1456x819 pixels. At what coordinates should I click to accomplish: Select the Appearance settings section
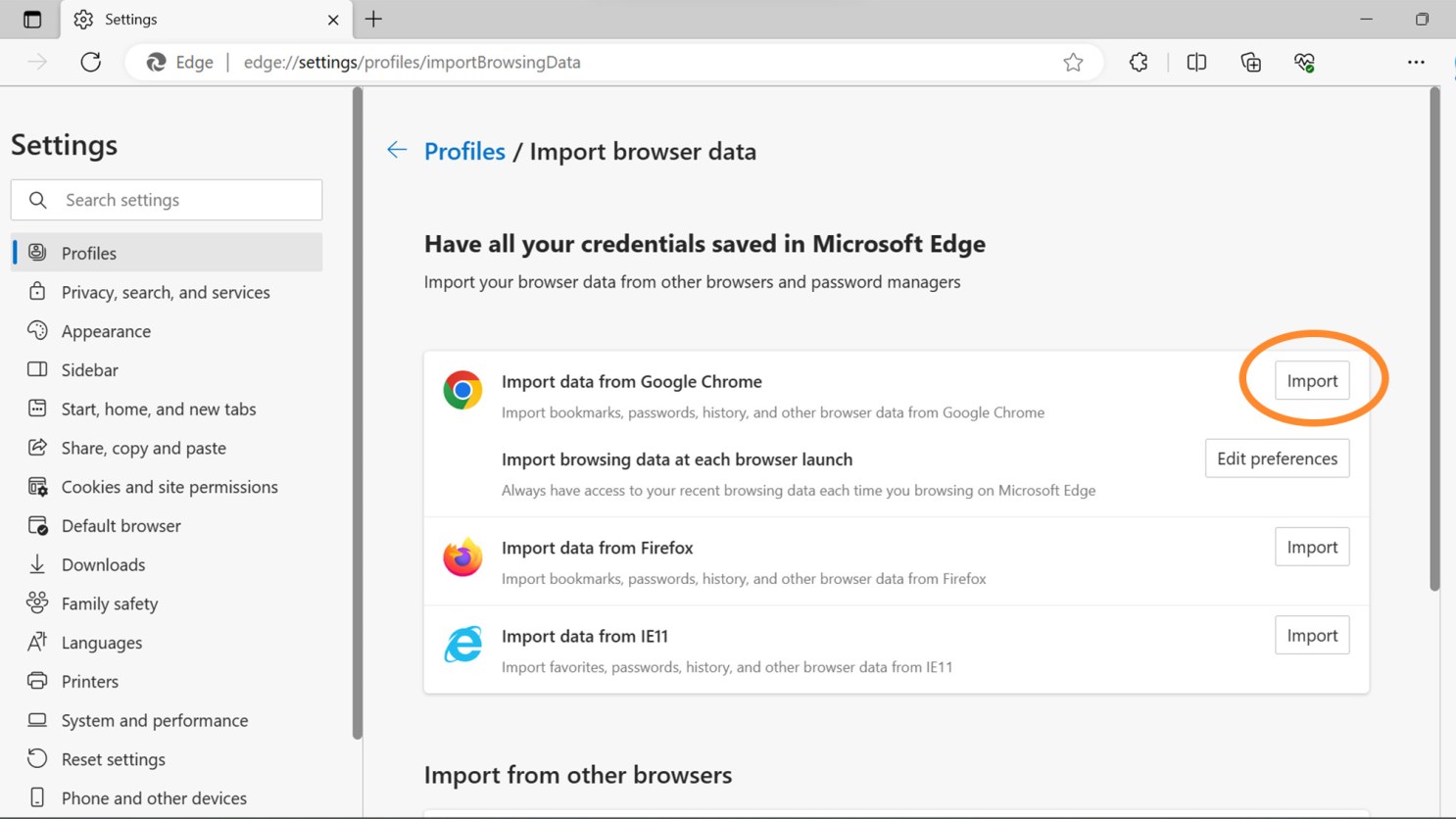(x=106, y=331)
